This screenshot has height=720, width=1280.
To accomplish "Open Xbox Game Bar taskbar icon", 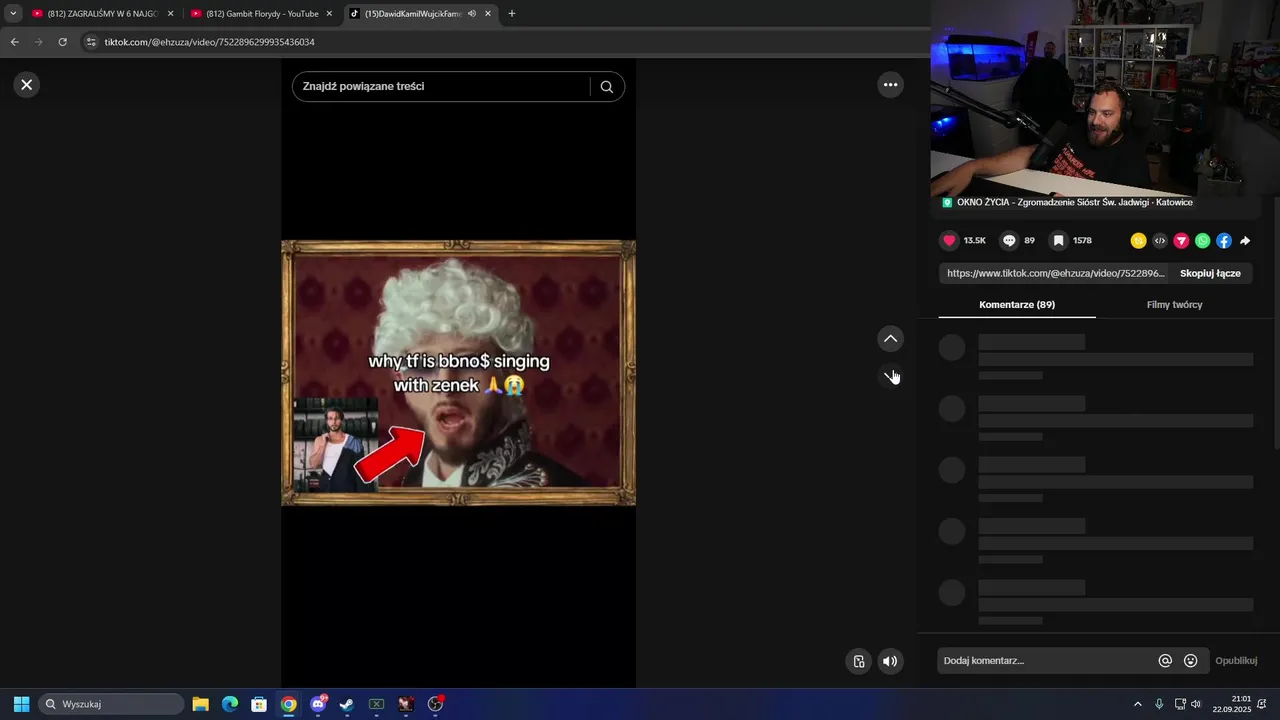I will 376,704.
